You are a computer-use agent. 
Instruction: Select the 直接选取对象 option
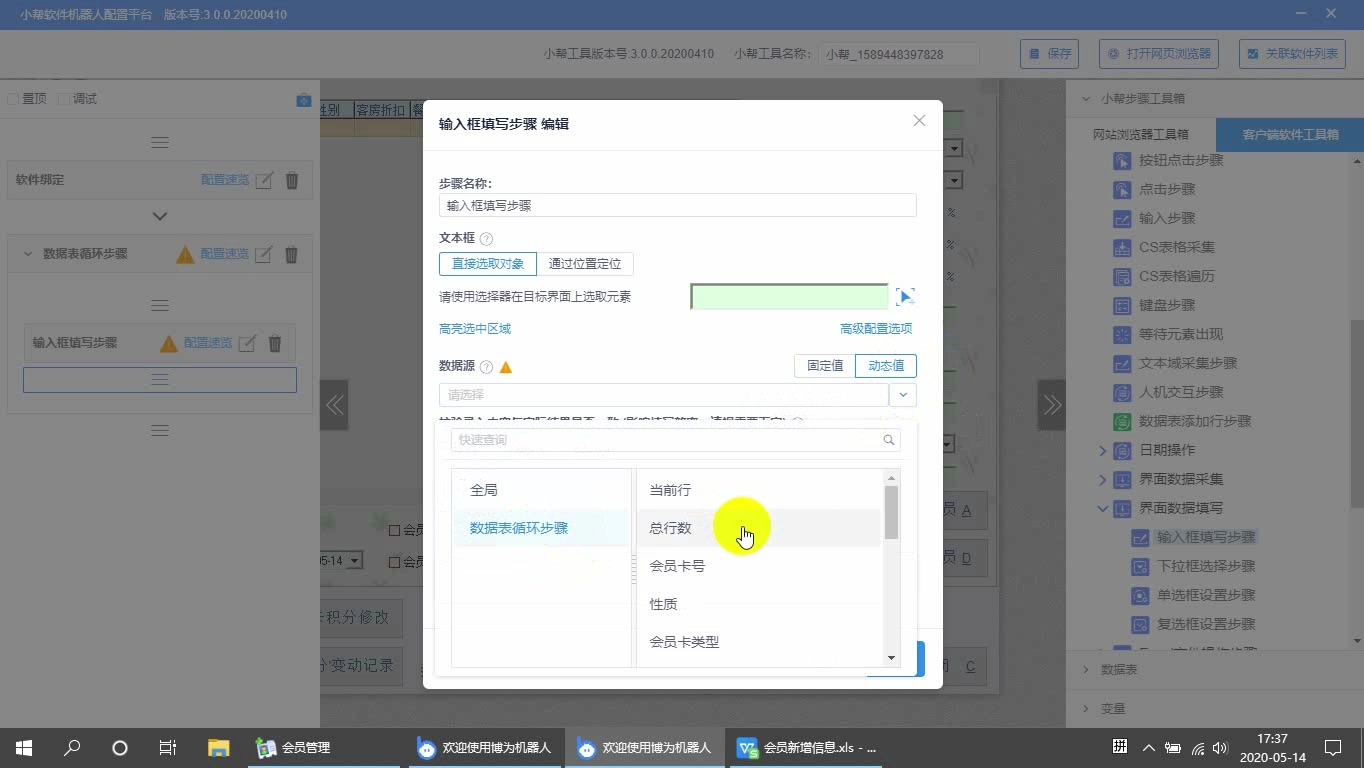(x=488, y=264)
